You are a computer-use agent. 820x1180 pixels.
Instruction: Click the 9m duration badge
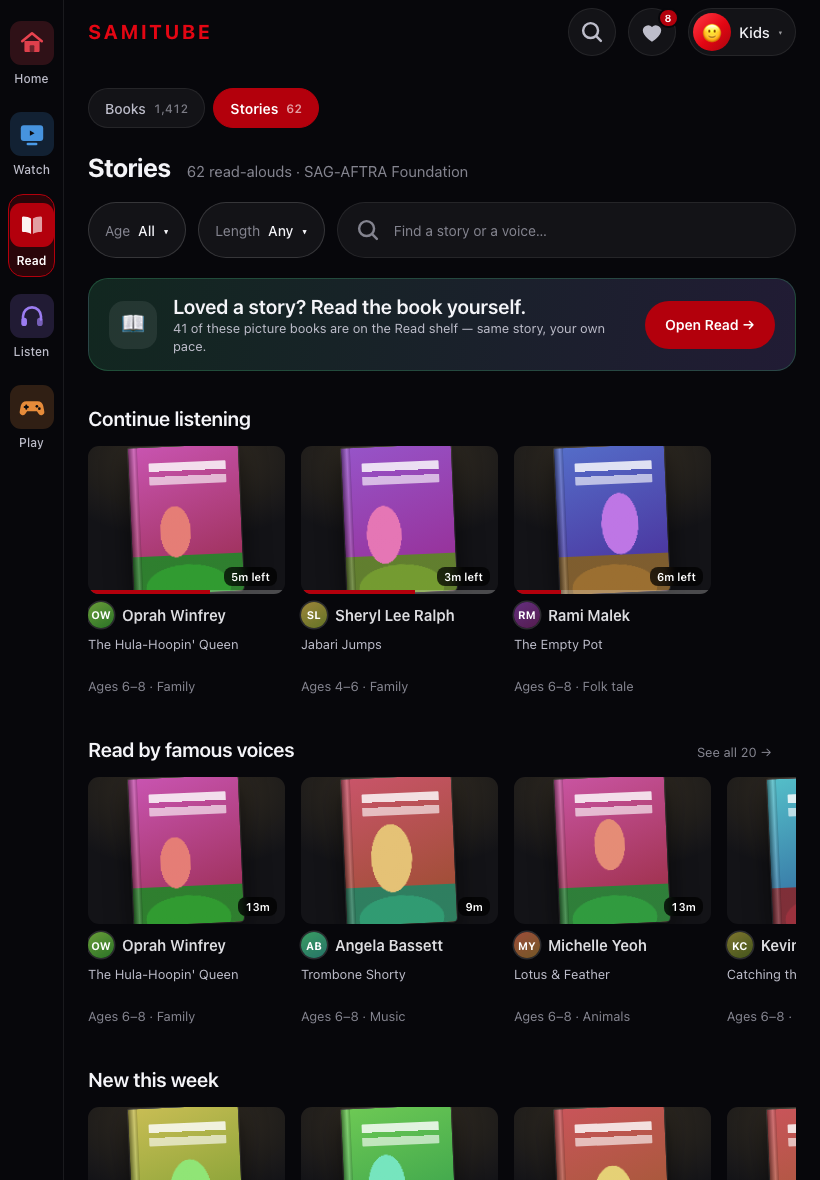[474, 908]
